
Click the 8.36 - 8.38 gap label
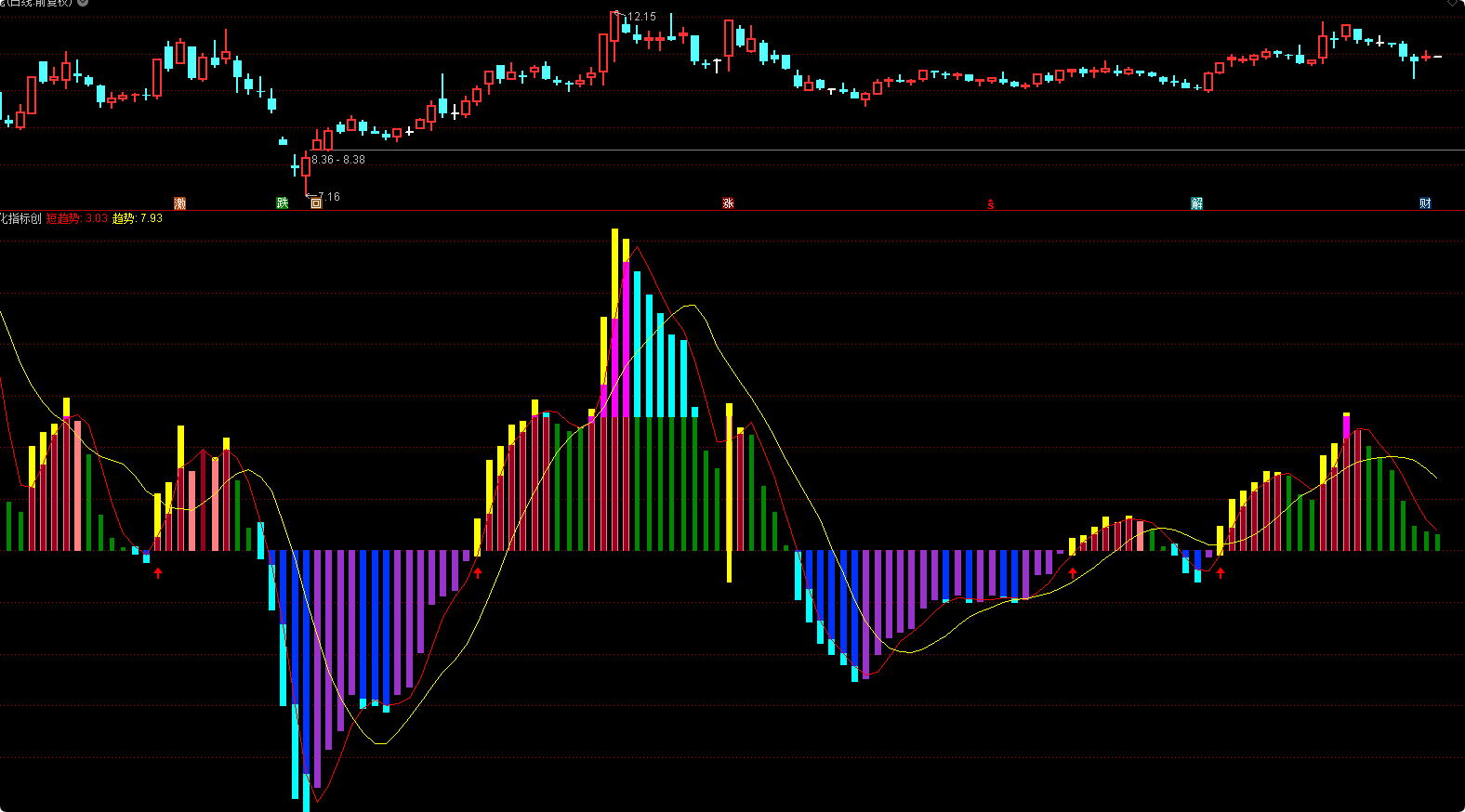(338, 160)
